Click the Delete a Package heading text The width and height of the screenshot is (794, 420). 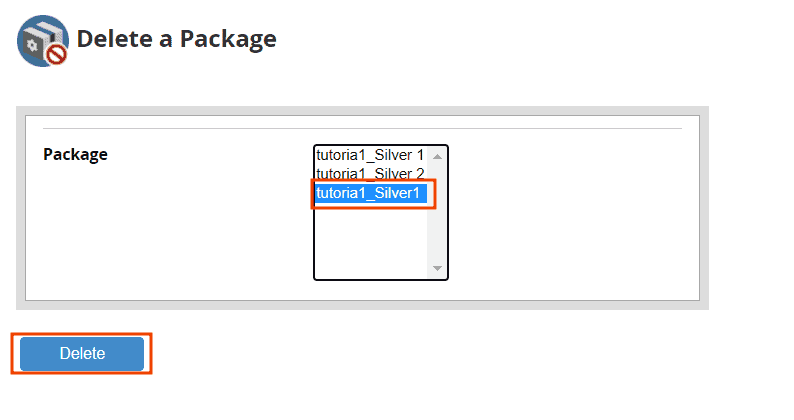pyautogui.click(x=176, y=39)
